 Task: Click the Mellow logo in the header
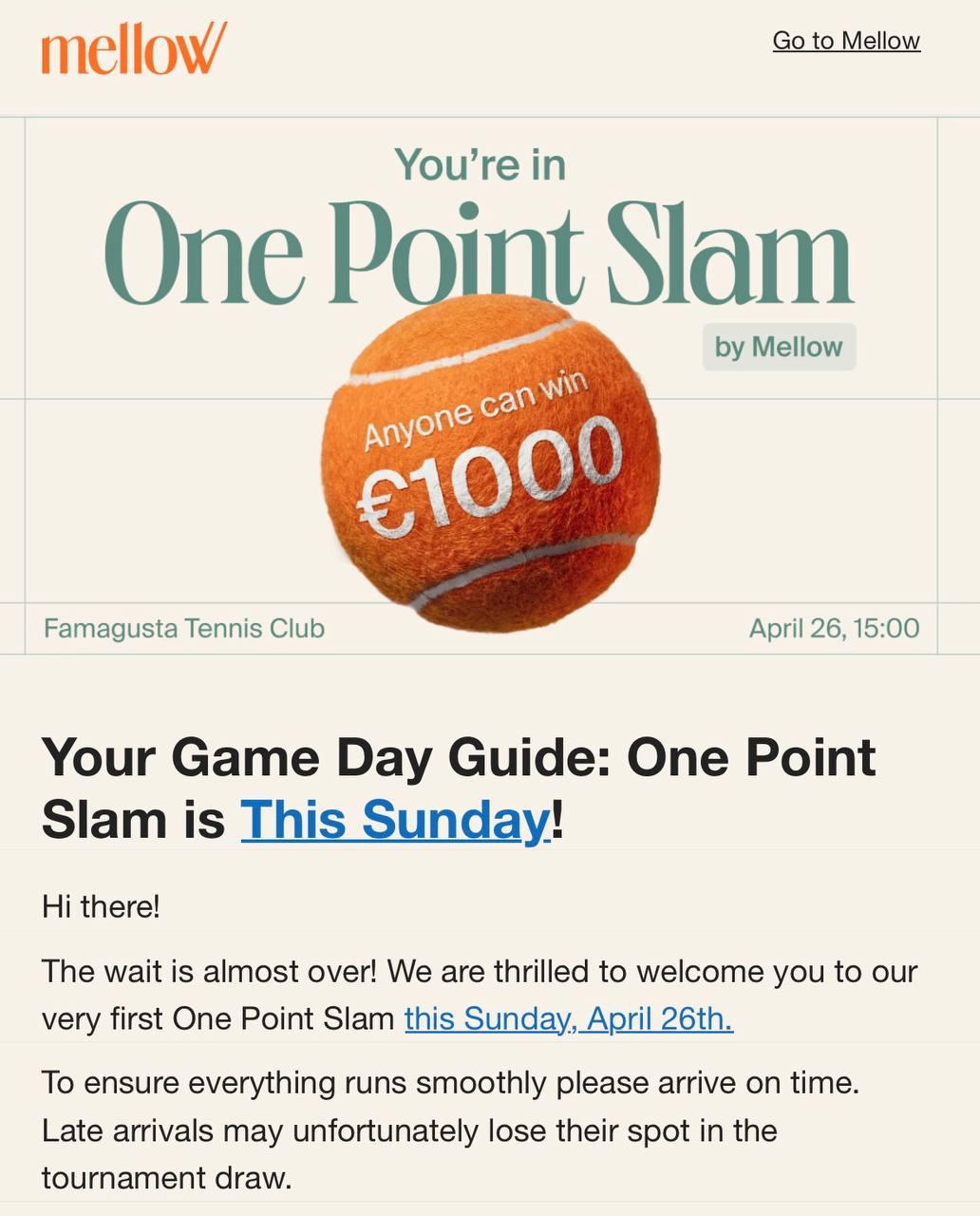134,47
